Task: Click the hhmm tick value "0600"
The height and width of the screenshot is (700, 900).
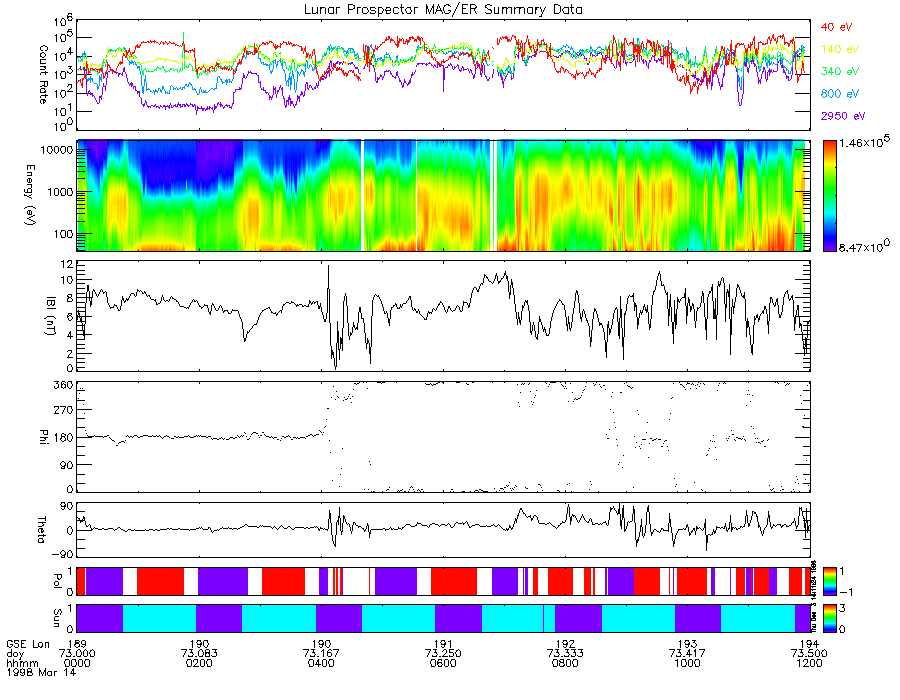Action: [x=443, y=663]
